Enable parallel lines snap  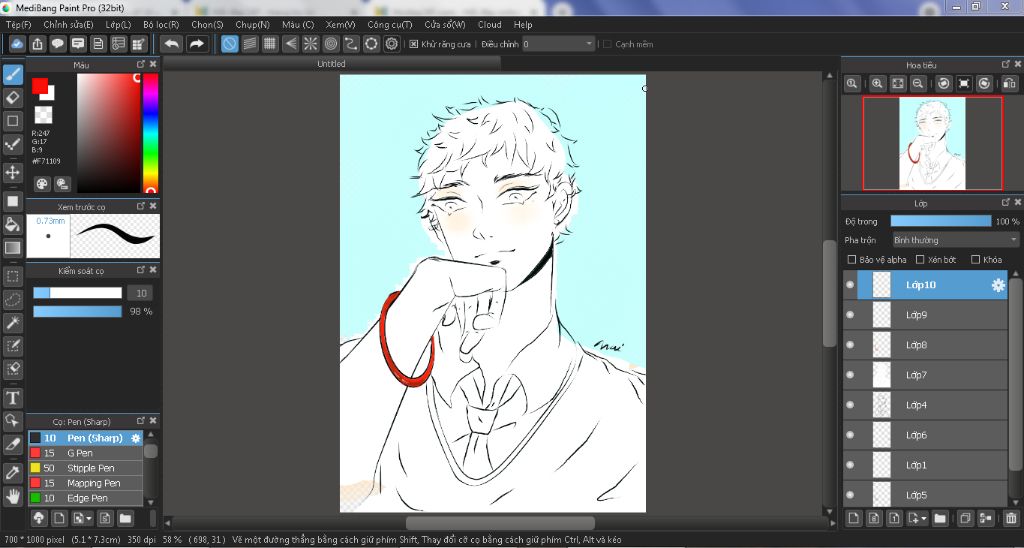[249, 44]
